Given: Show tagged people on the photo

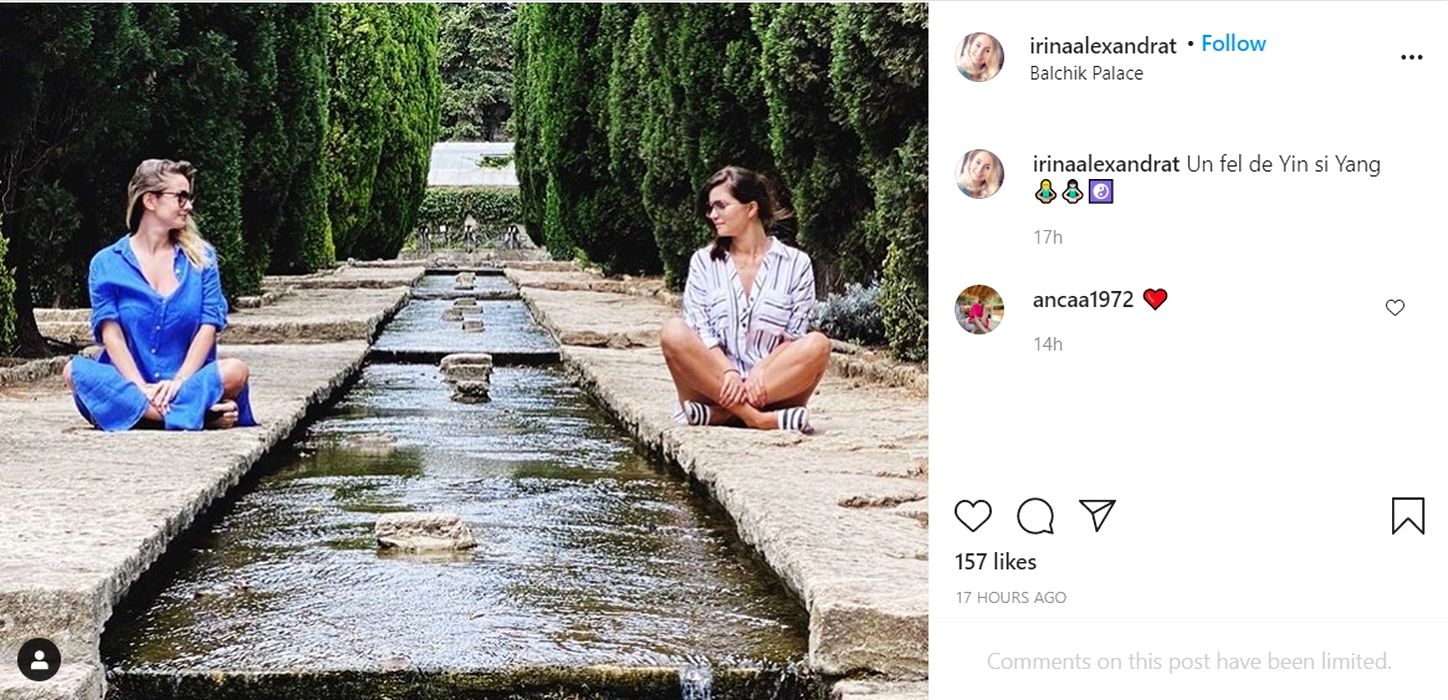Looking at the screenshot, I should pyautogui.click(x=39, y=660).
